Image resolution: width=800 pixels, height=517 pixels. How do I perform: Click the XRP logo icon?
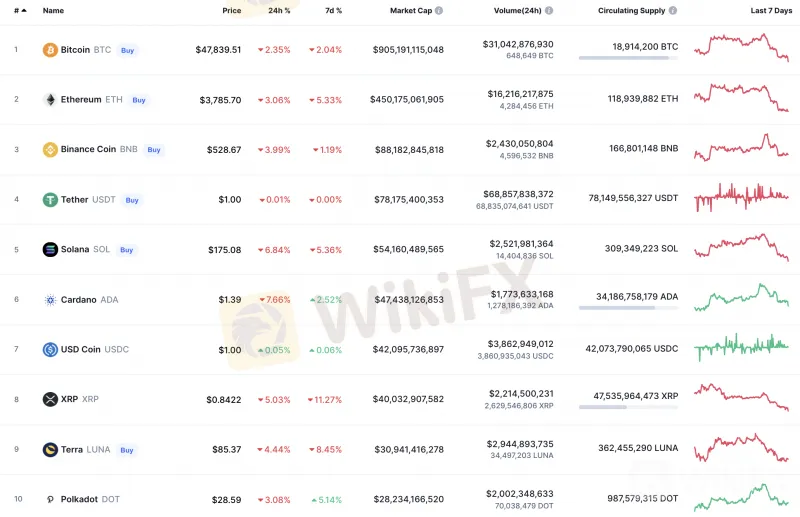coord(50,399)
